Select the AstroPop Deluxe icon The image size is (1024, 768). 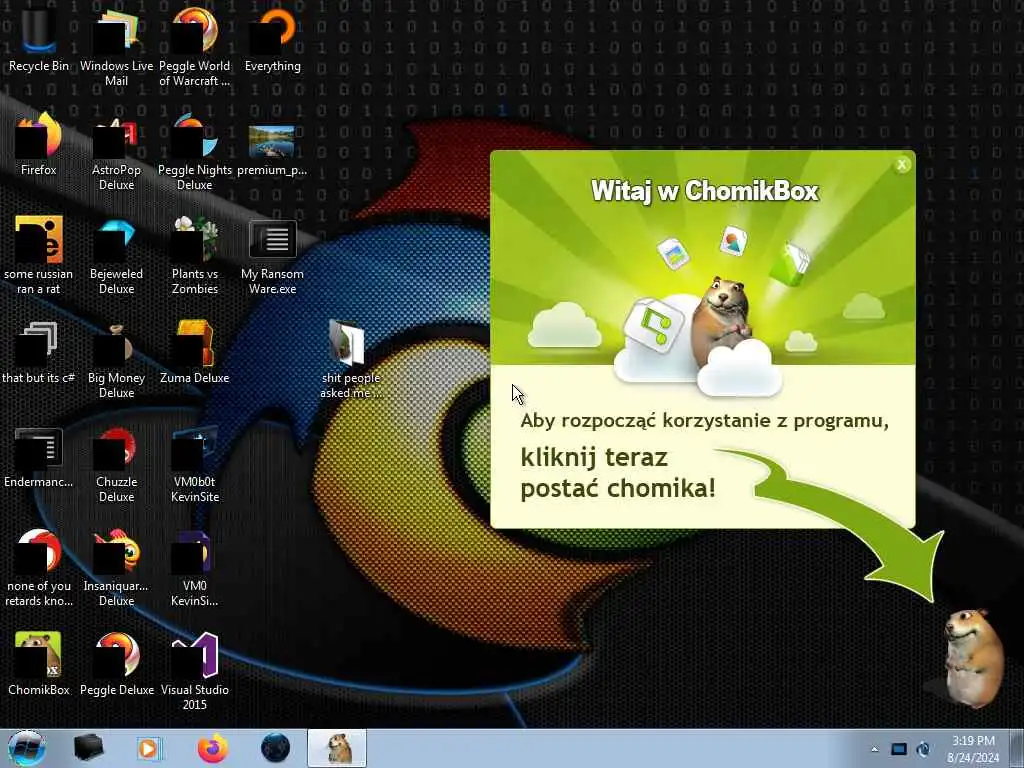pos(116,152)
